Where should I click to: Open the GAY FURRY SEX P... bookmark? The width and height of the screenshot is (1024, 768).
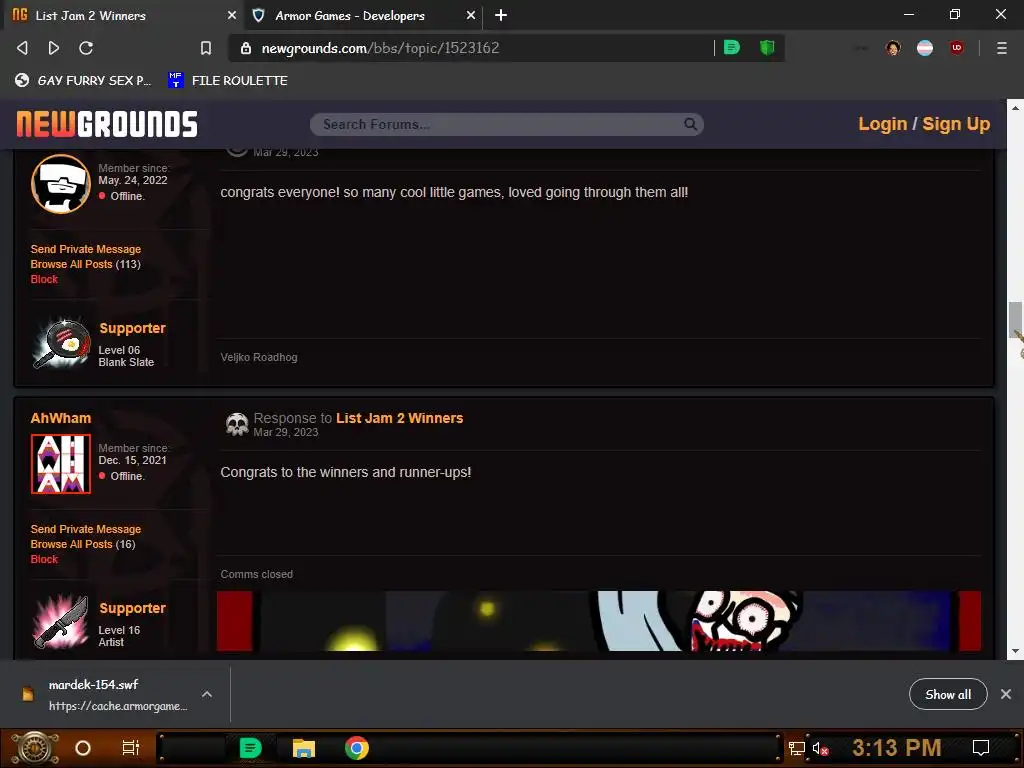(83, 80)
